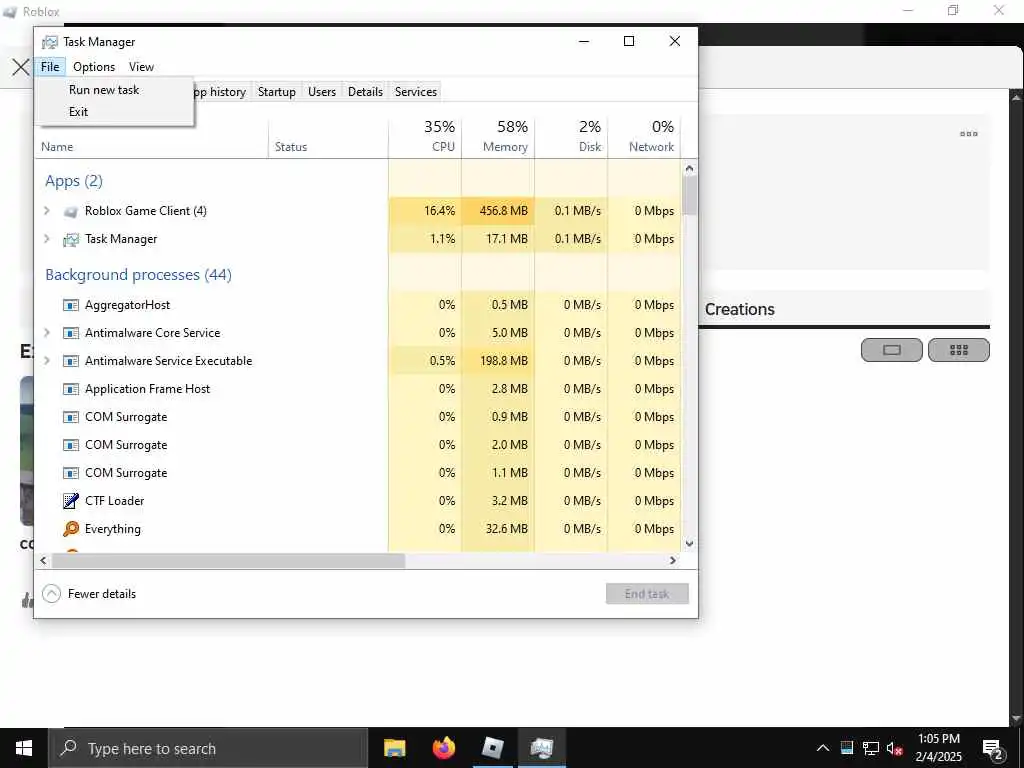Click the network tray icon
Viewport: 1024px width, 768px height.
coord(871,748)
